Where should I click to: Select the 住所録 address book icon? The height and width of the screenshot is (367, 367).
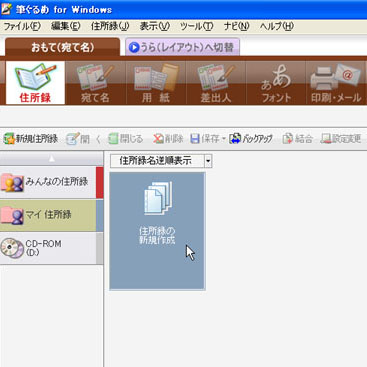click(35, 83)
